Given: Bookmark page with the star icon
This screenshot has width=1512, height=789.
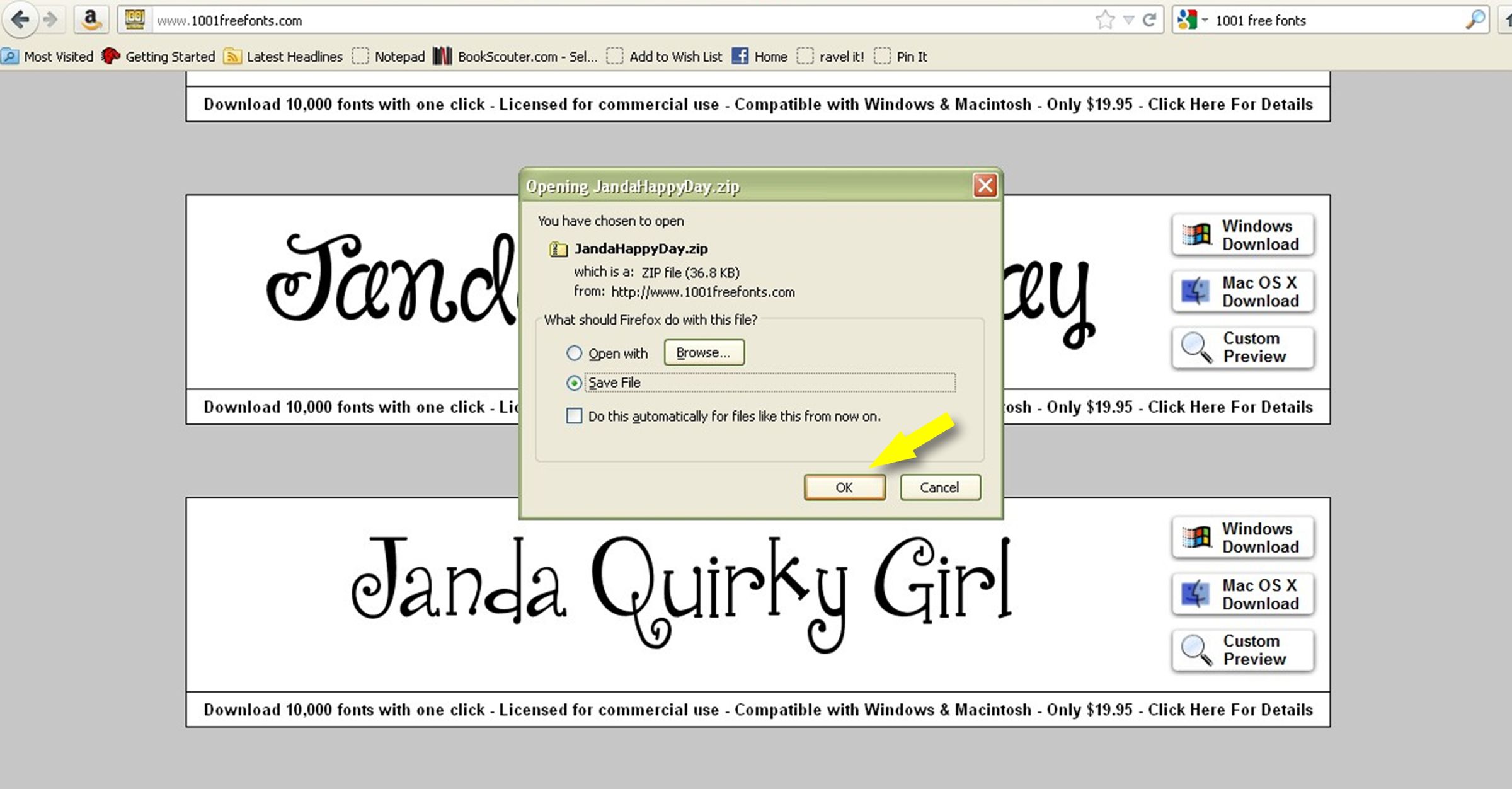Looking at the screenshot, I should pyautogui.click(x=1104, y=20).
